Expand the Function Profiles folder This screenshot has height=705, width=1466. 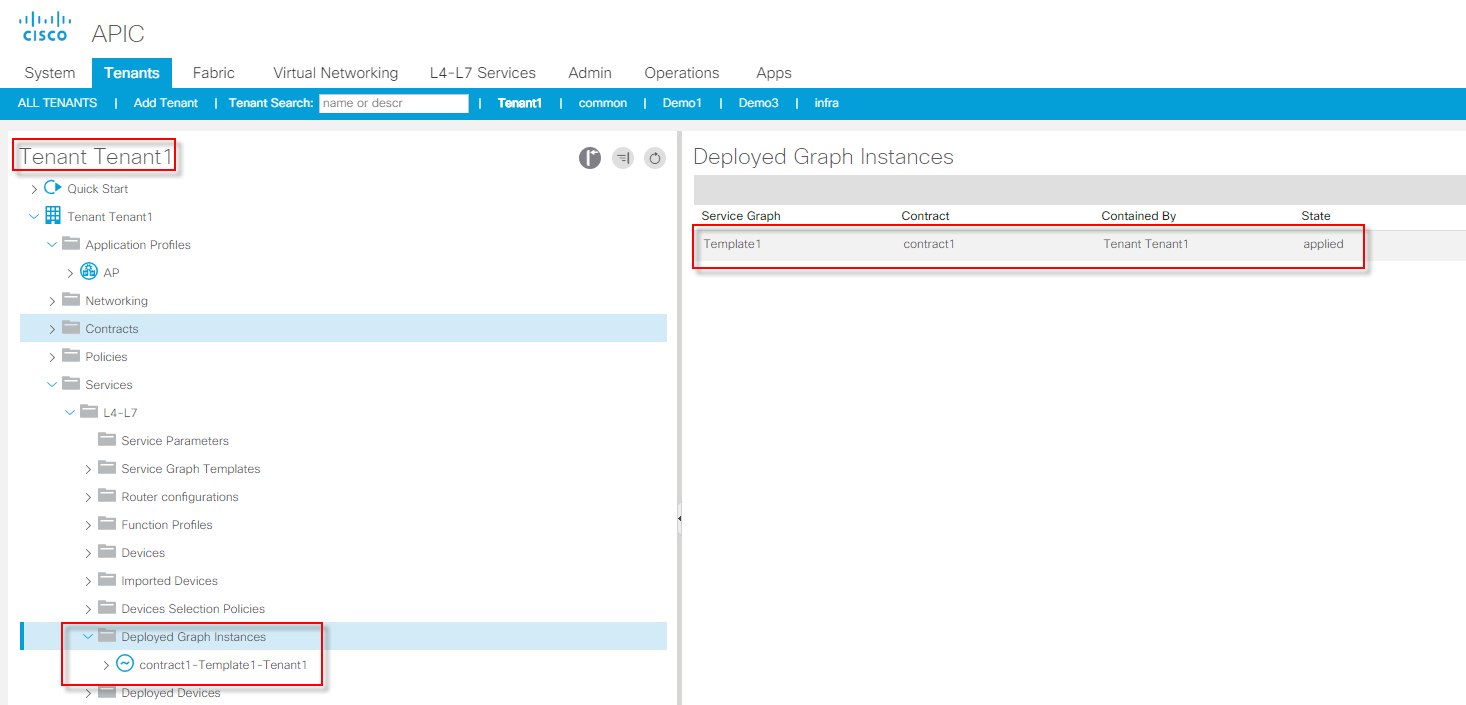[x=89, y=525]
